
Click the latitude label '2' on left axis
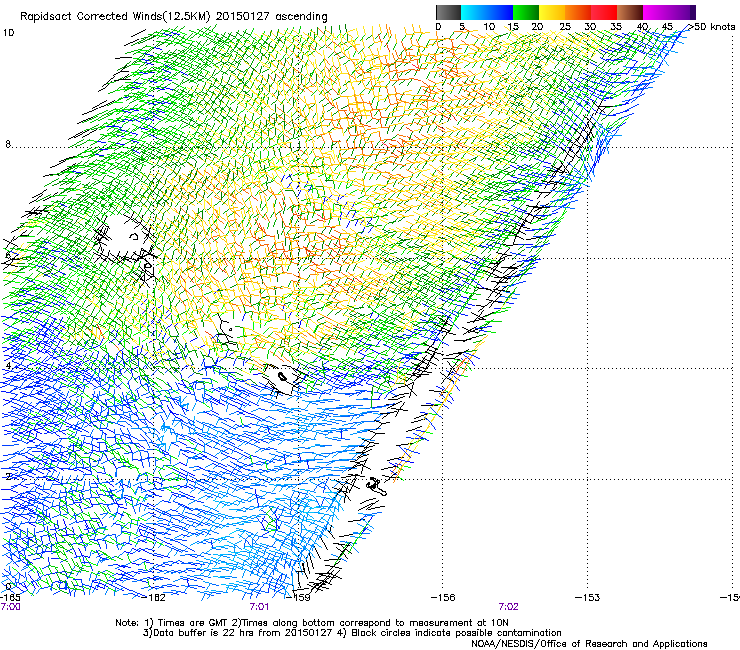(8, 476)
